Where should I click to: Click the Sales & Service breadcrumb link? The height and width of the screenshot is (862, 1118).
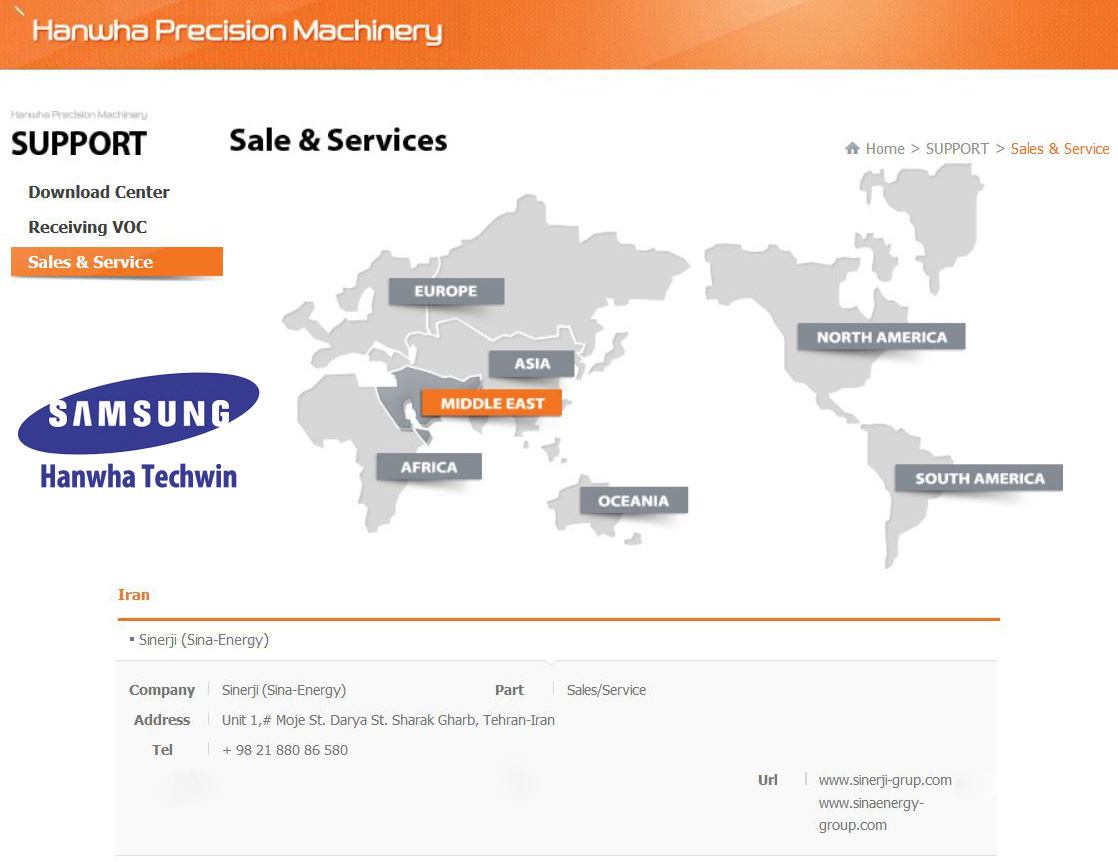1060,148
